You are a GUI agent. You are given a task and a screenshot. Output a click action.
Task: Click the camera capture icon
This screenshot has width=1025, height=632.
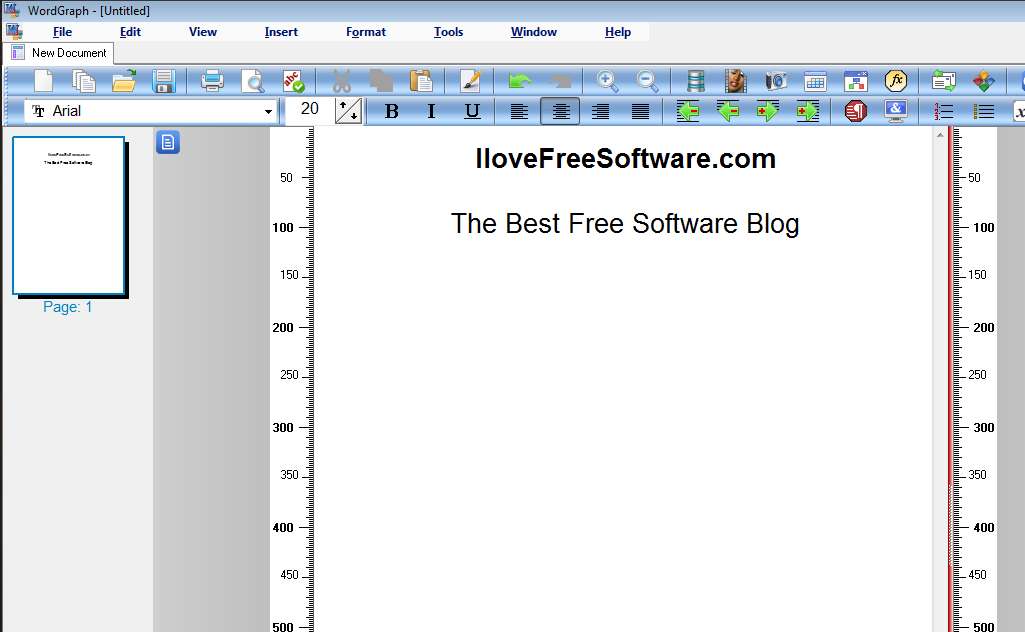point(775,81)
